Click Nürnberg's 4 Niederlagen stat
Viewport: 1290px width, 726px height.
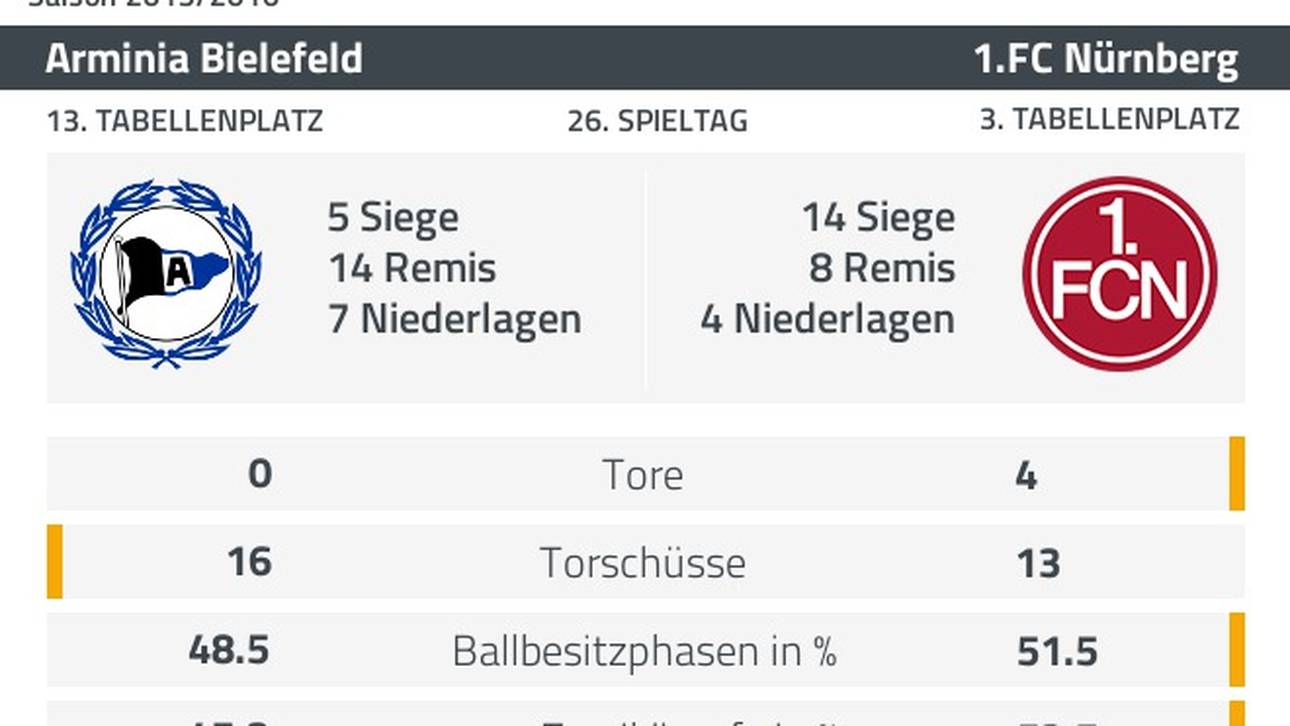(827, 319)
